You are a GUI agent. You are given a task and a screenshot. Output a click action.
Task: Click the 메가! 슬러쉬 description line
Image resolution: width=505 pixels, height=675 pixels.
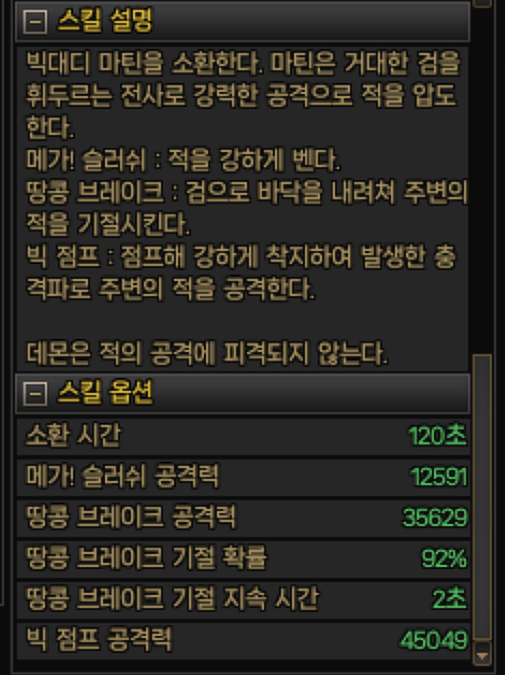click(183, 160)
